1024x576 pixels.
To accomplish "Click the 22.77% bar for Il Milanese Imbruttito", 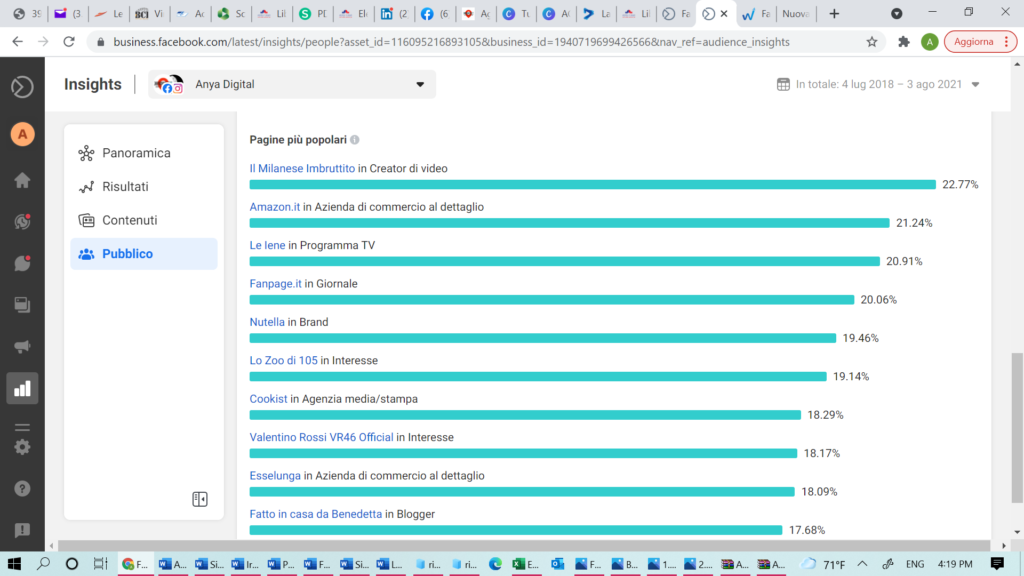I will click(592, 185).
